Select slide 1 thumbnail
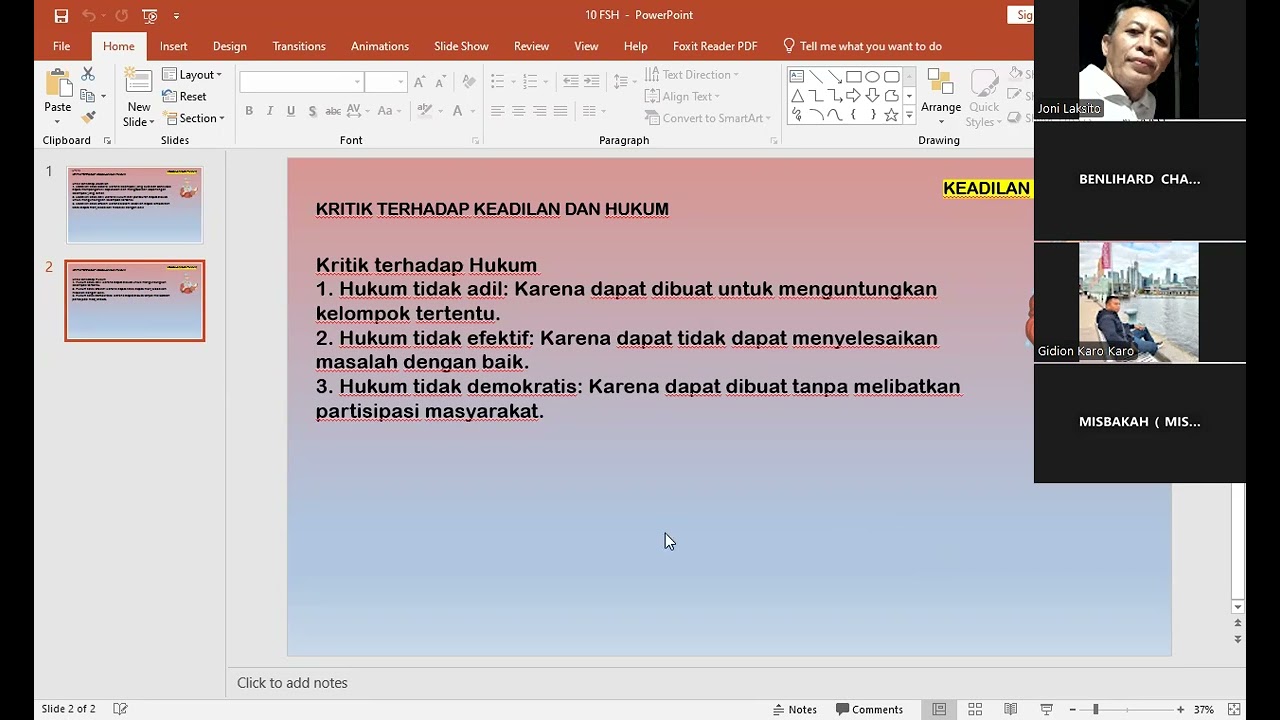Screen dimensions: 1280x720 point(134,205)
